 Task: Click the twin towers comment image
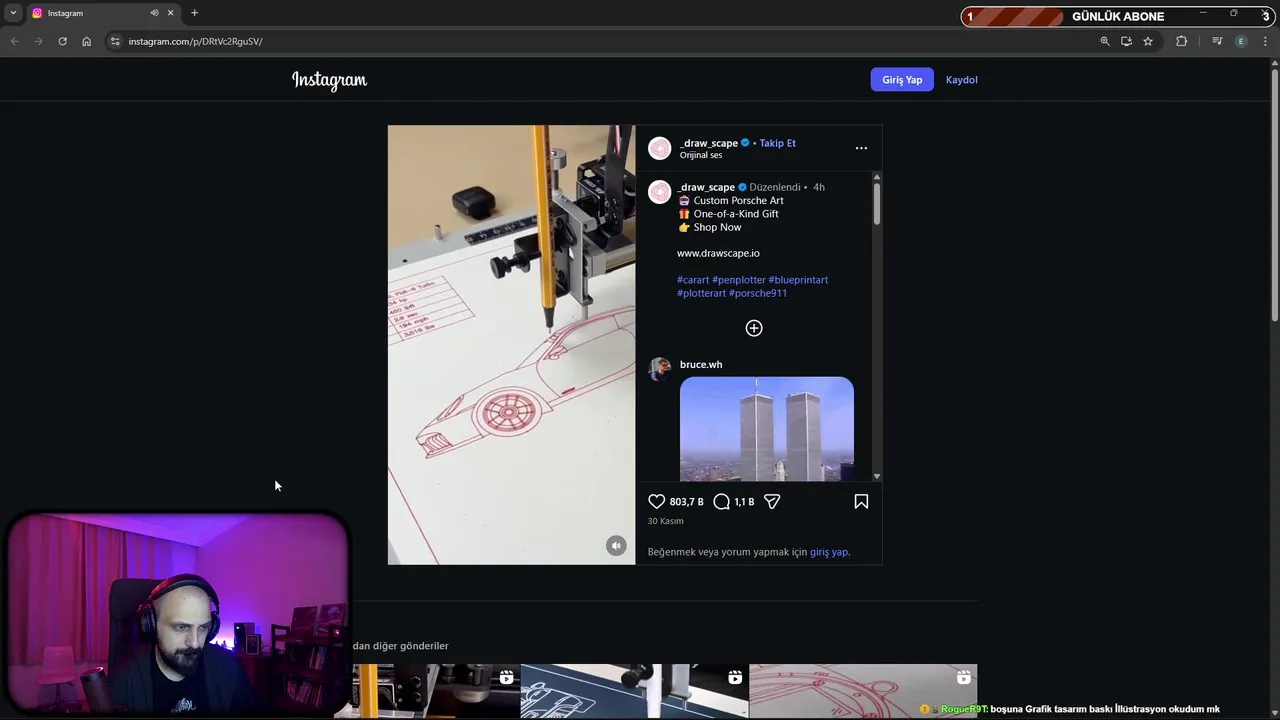pos(767,429)
